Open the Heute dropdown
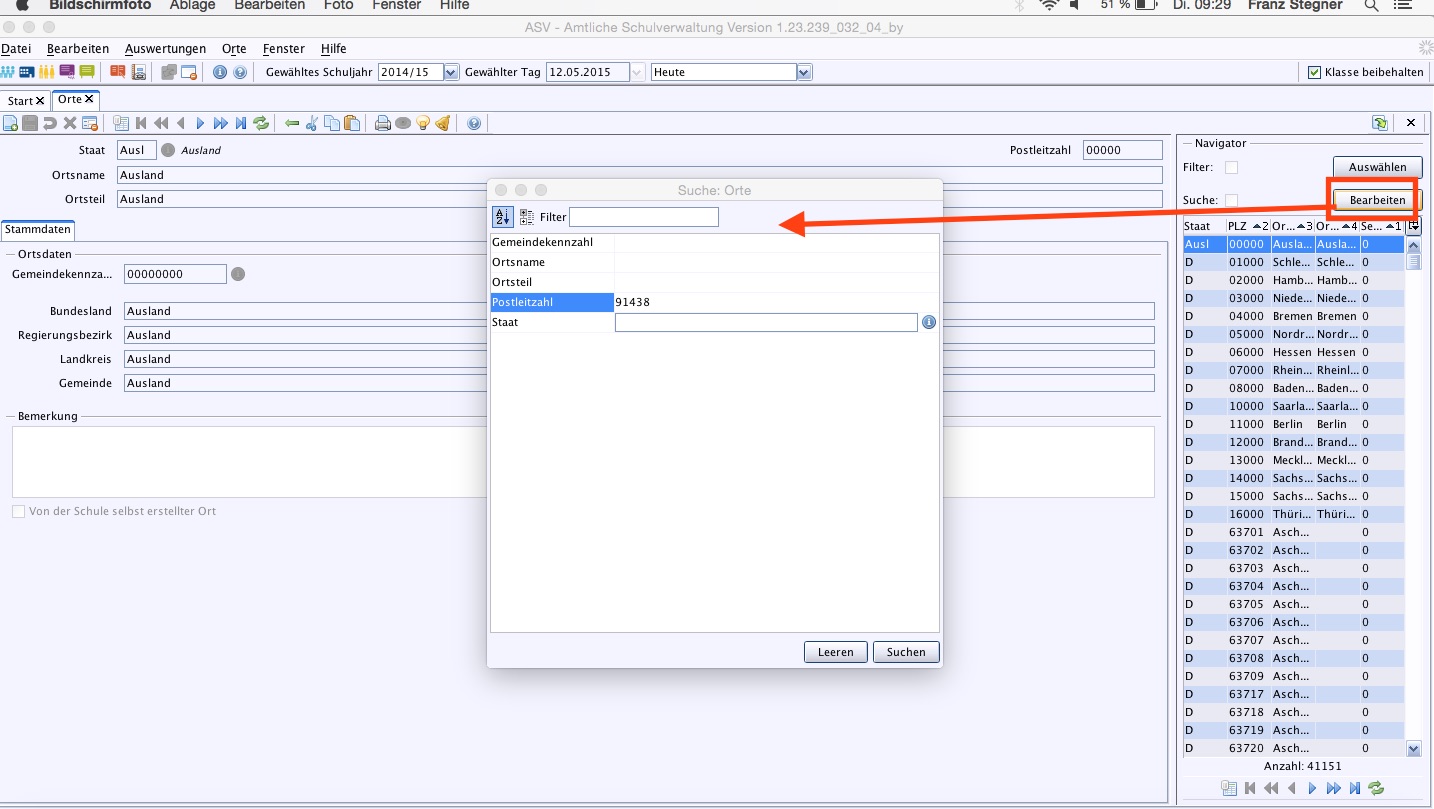1434x809 pixels. [804, 72]
